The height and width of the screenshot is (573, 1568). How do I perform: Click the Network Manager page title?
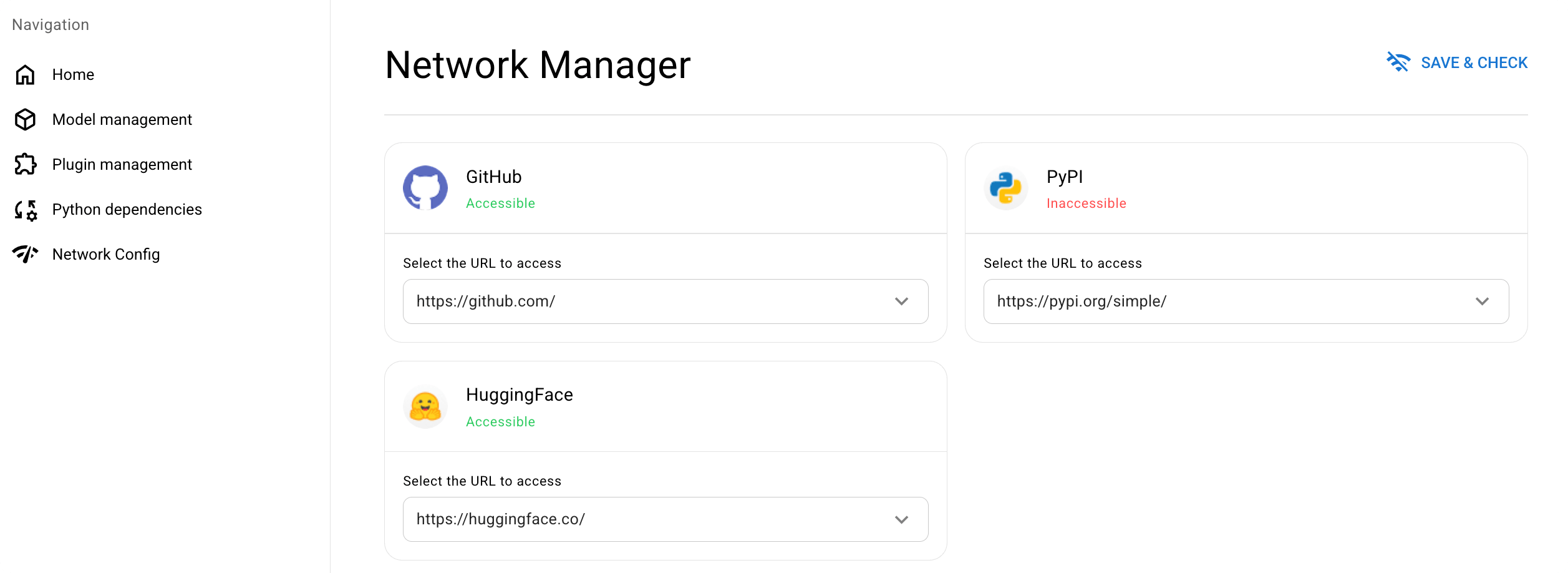pos(537,65)
